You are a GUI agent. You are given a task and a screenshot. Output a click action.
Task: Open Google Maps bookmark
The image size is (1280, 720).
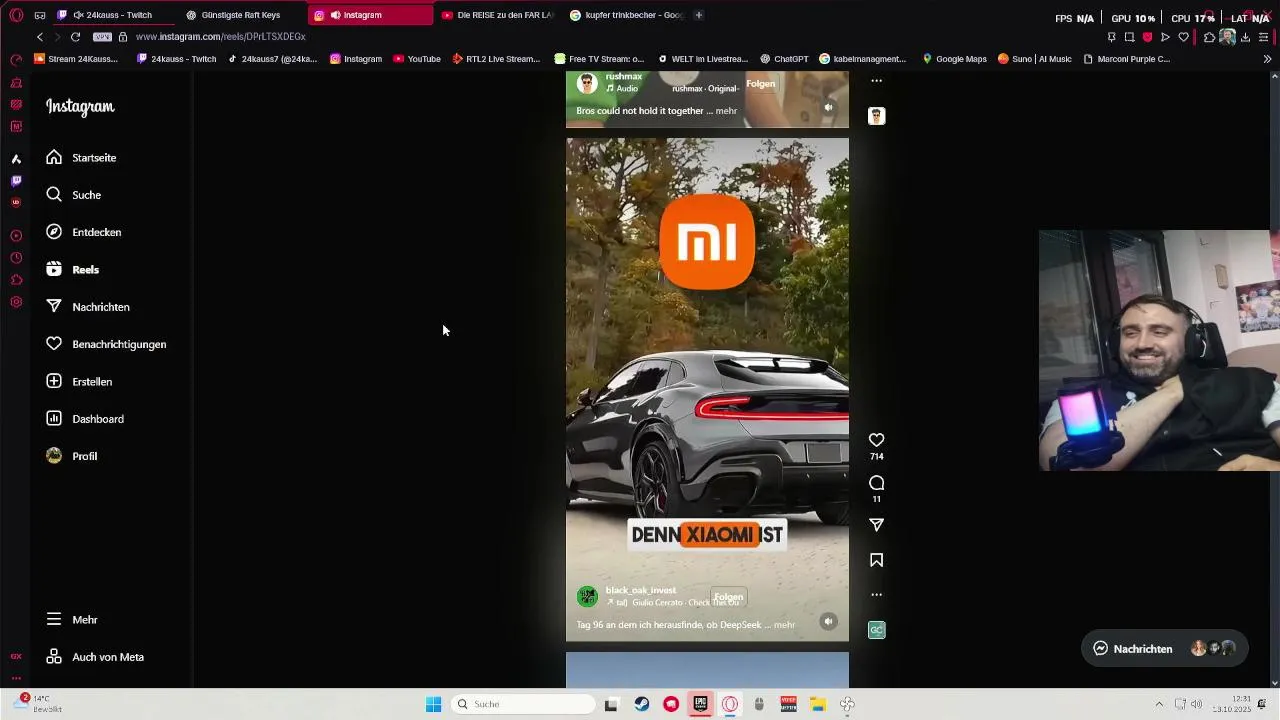click(x=954, y=59)
